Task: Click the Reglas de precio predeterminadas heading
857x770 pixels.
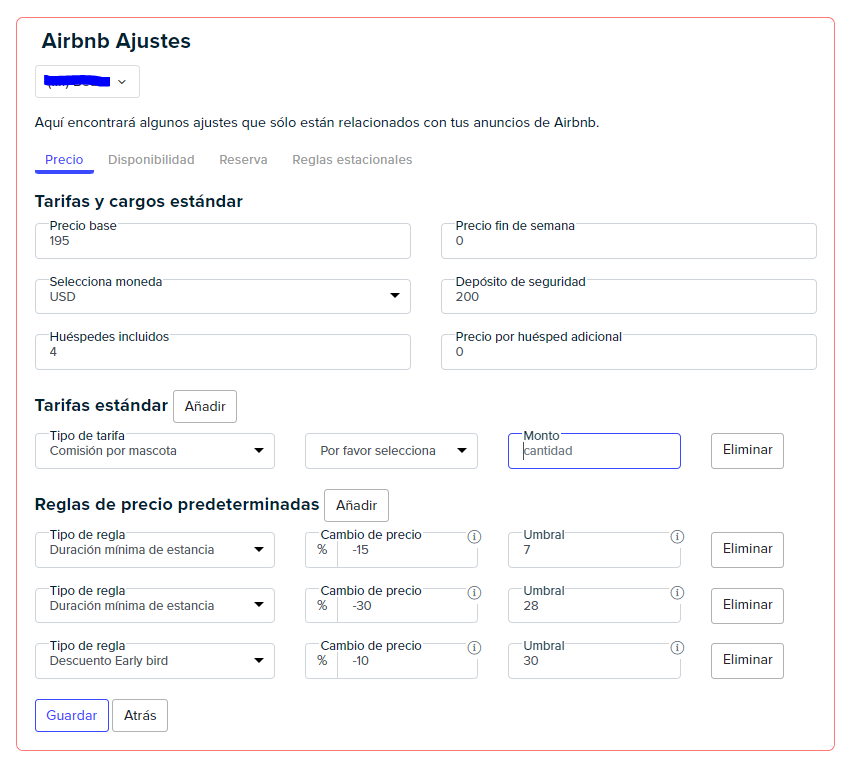Action: pyautogui.click(x=177, y=504)
